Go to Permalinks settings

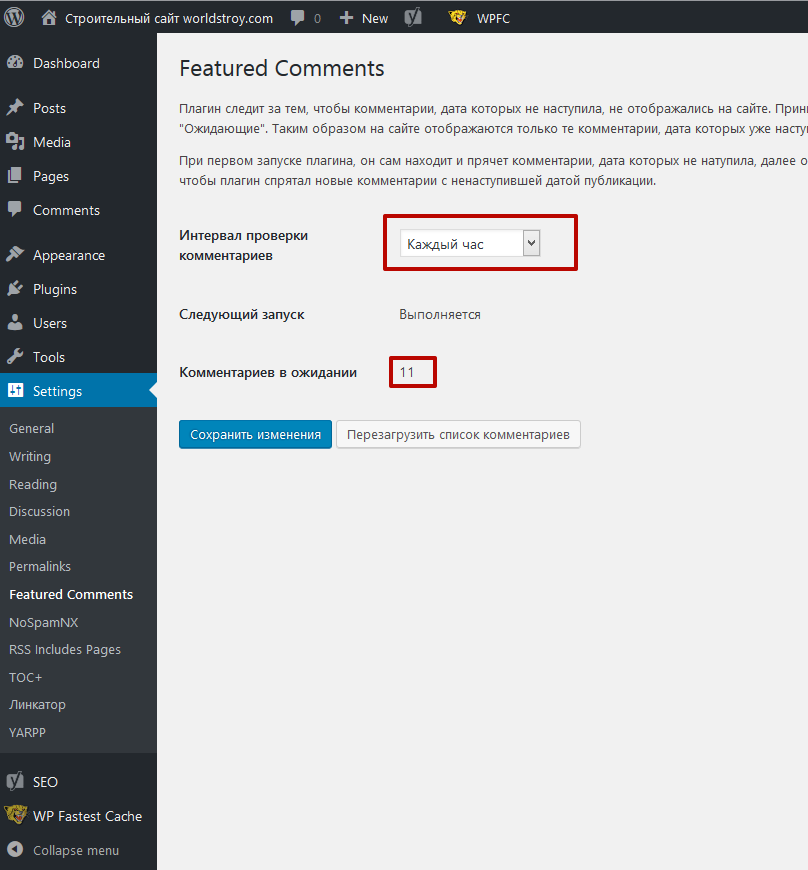coord(40,566)
